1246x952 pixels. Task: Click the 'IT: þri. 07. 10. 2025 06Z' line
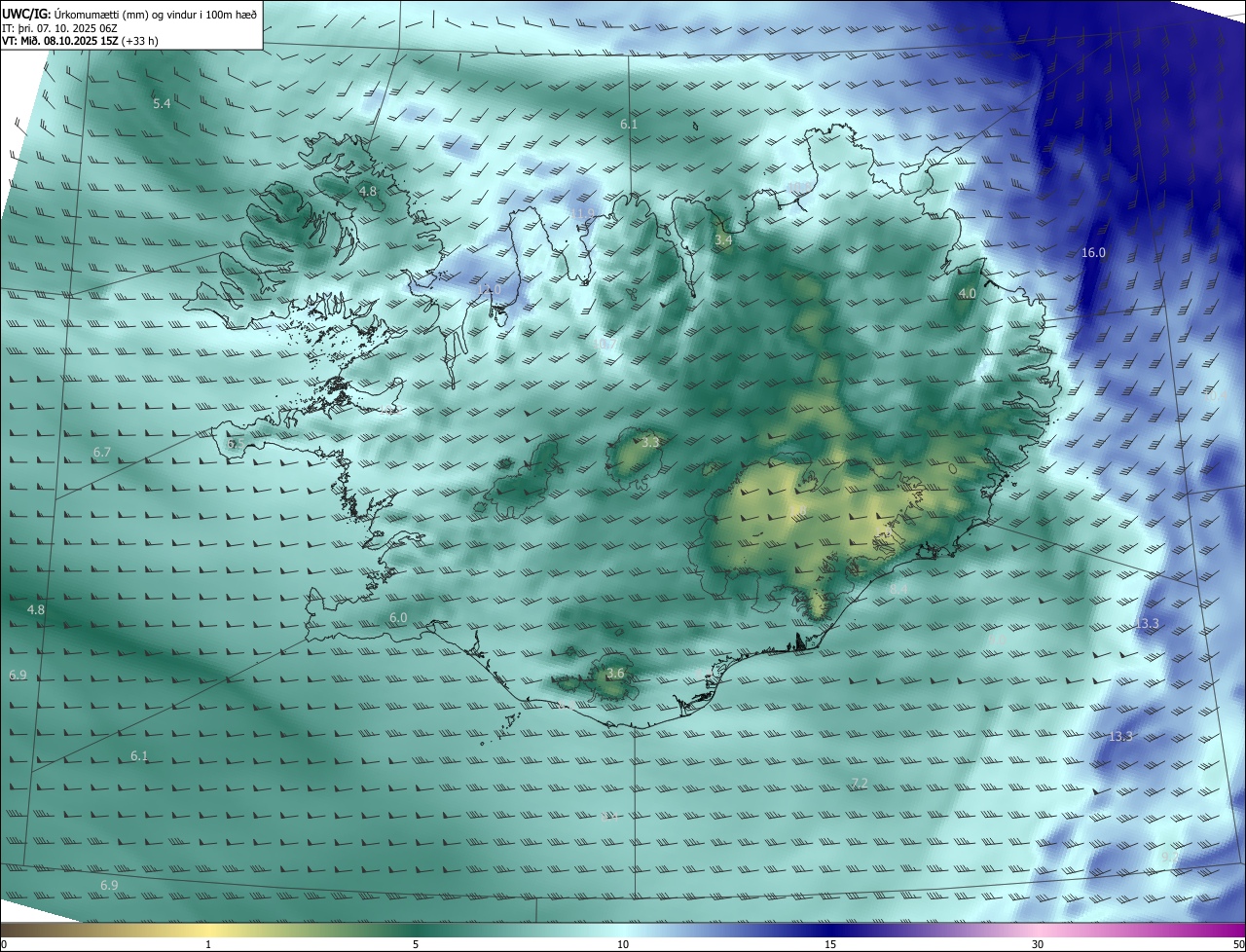(x=59, y=28)
